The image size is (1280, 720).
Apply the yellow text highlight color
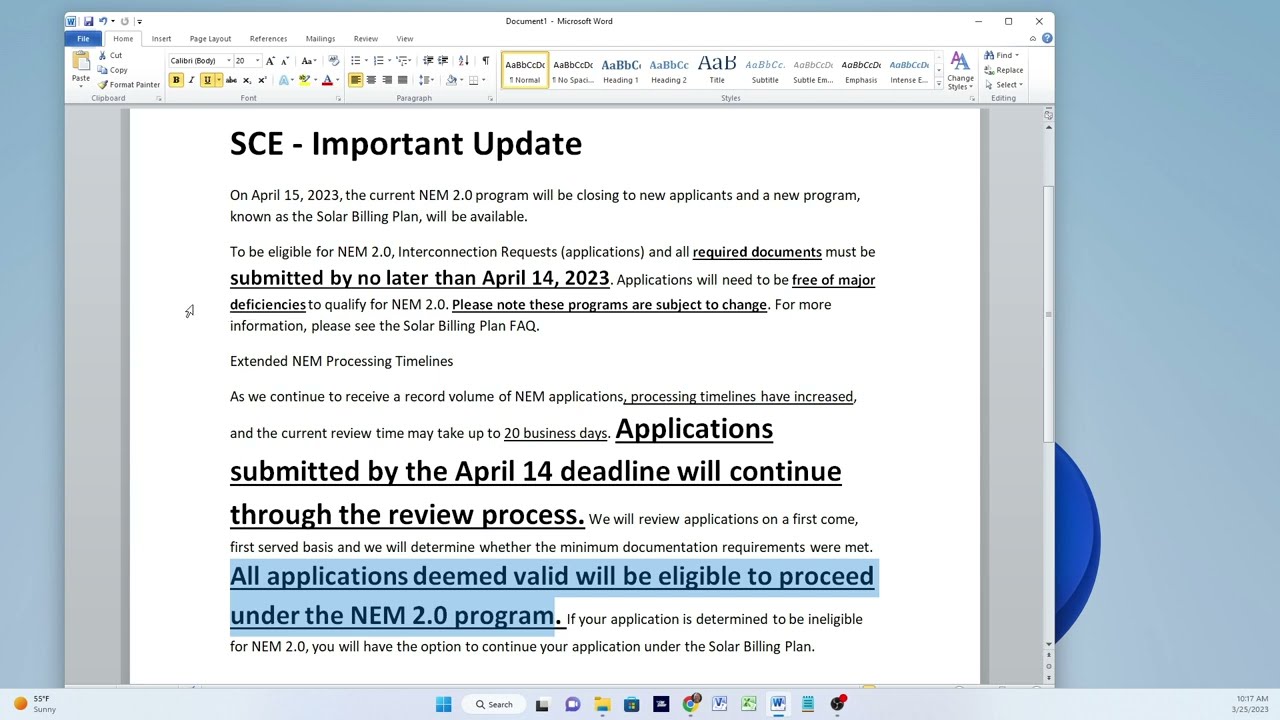click(303, 80)
